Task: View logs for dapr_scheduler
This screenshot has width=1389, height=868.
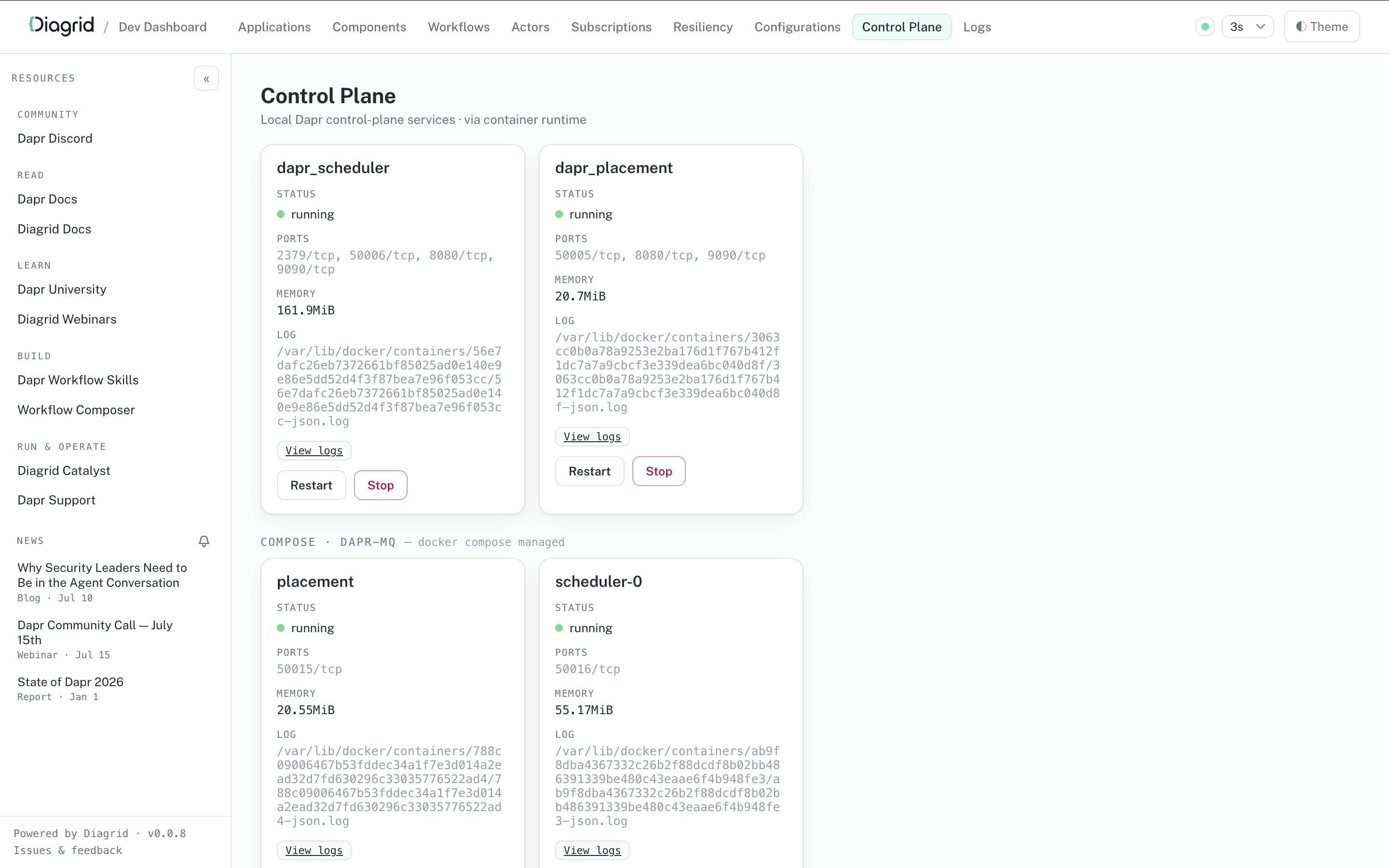Action: coord(314,451)
